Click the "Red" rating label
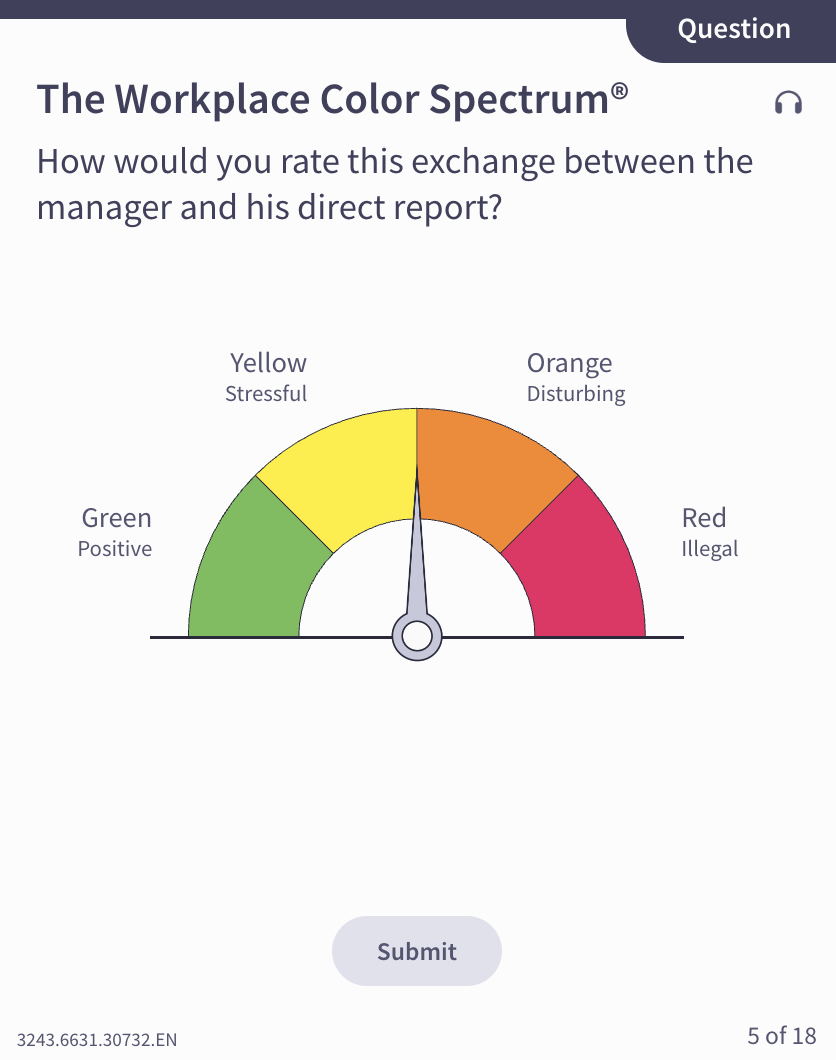The height and width of the screenshot is (1060, 836). [704, 518]
